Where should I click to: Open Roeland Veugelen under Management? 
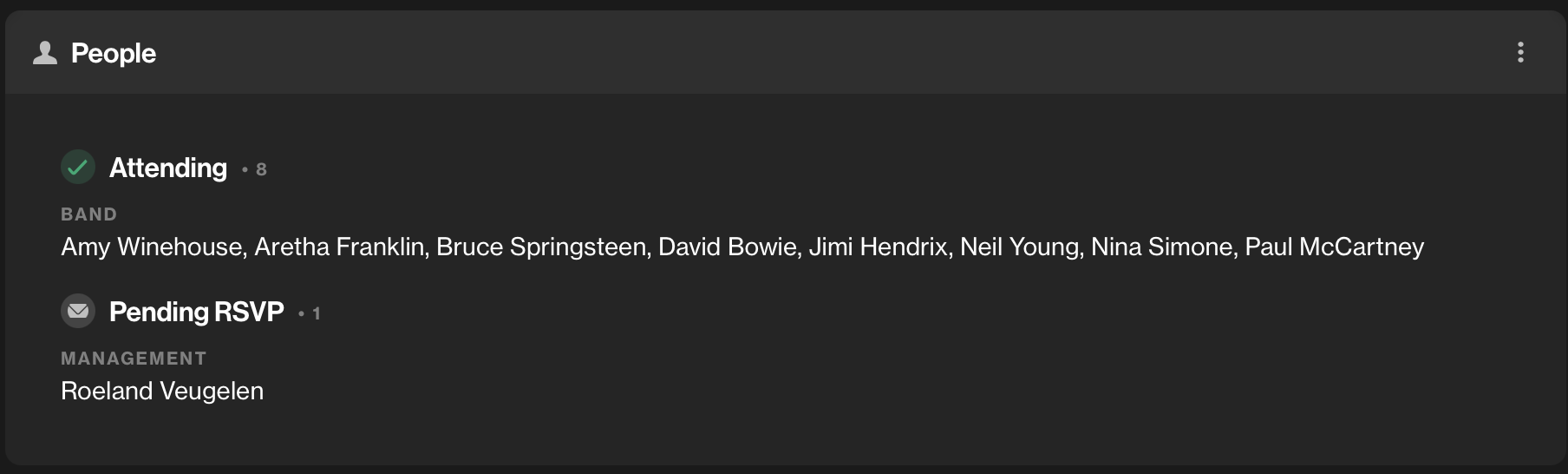[162, 392]
